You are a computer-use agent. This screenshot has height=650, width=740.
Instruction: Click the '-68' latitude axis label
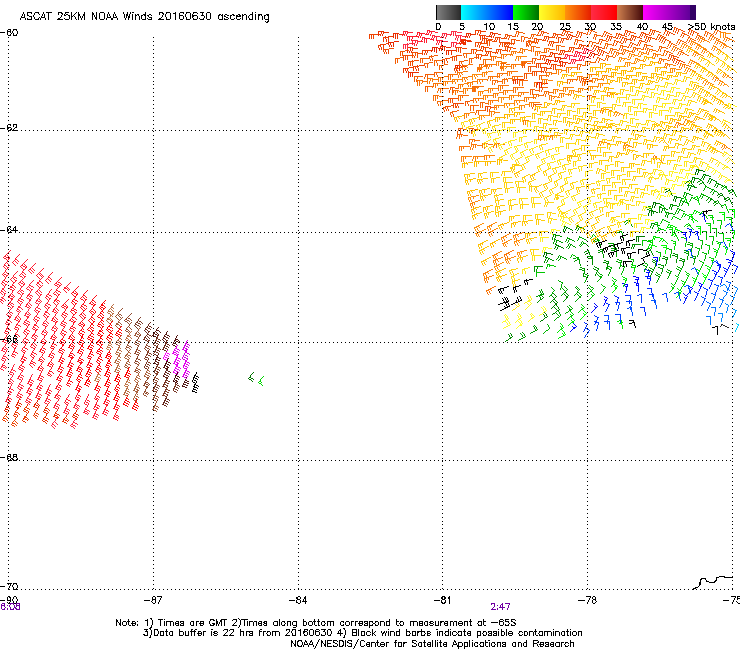9,458
